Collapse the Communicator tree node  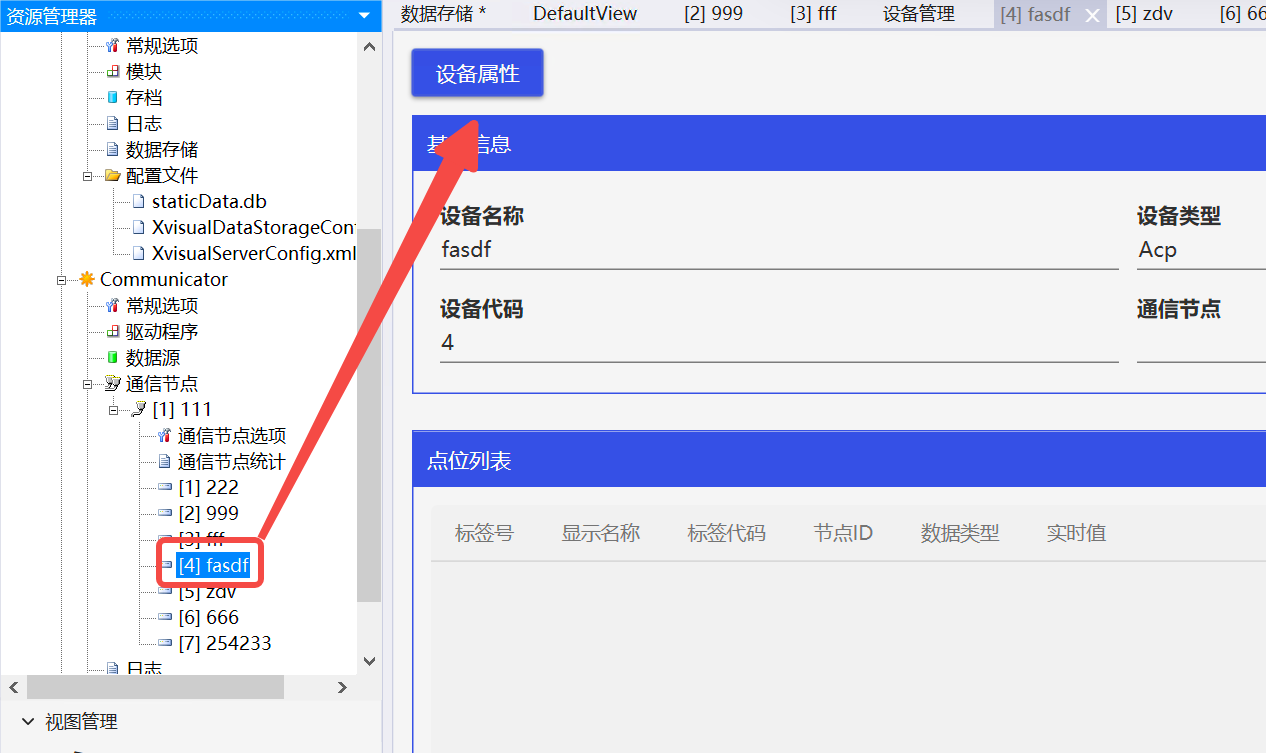[x=62, y=280]
